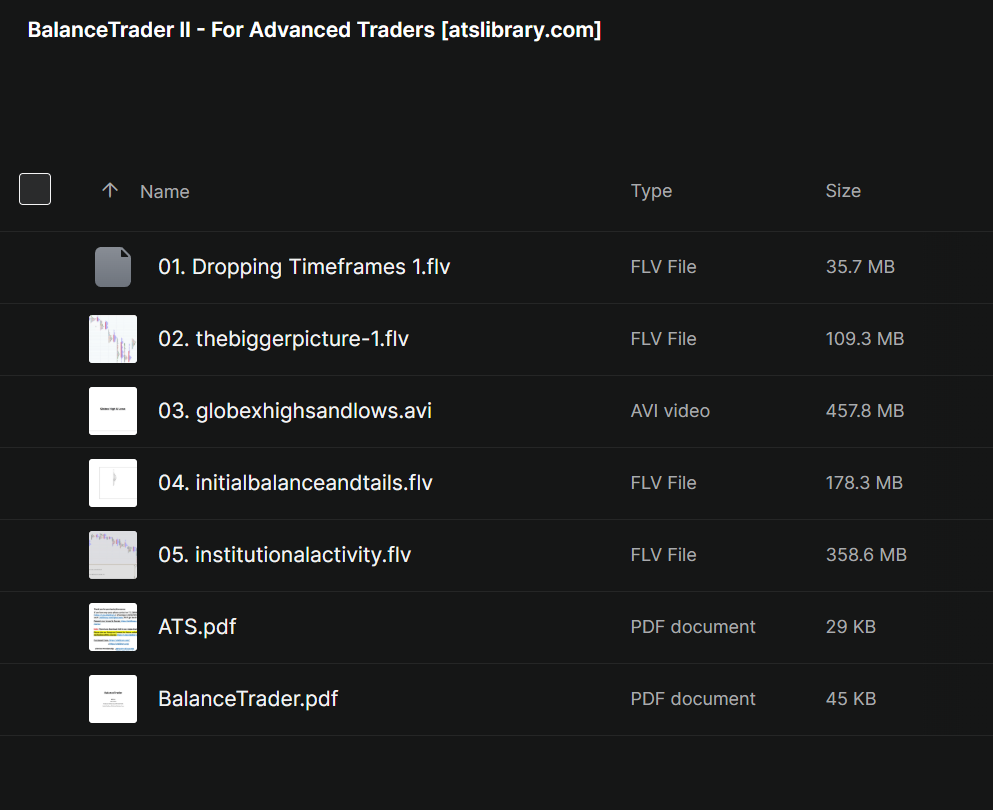Click size value 45 KB
Viewport: 993px width, 810px height.
click(x=851, y=699)
